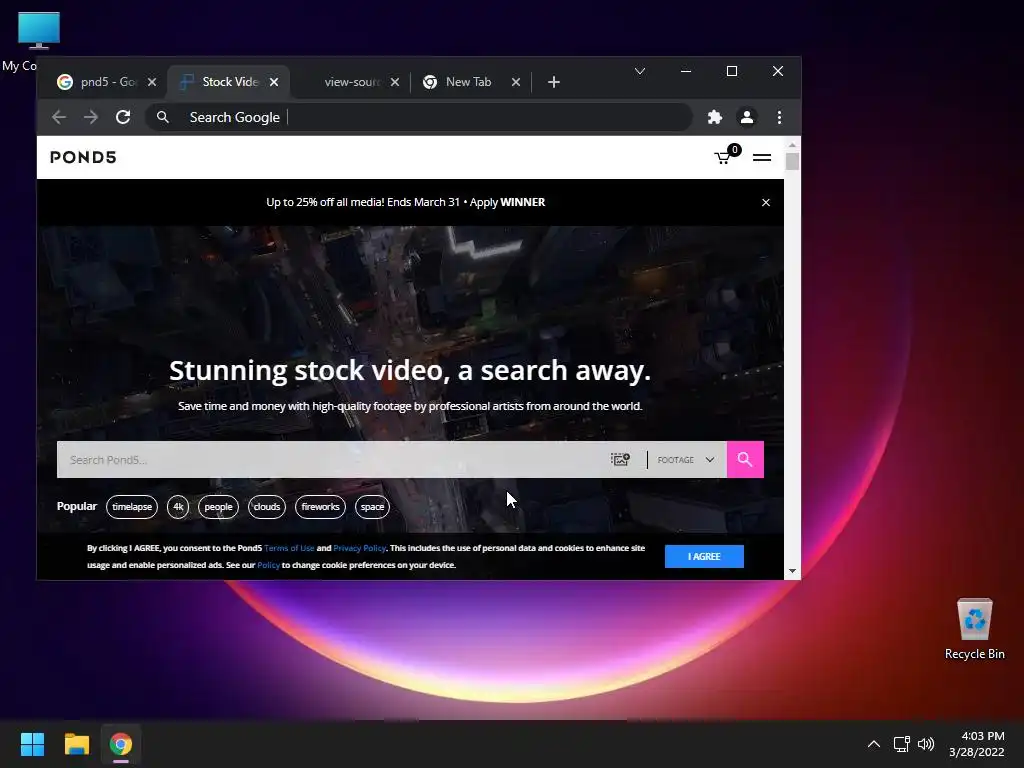Viewport: 1024px width, 768px height.
Task: Open the Privacy Policy link
Action: [x=360, y=548]
